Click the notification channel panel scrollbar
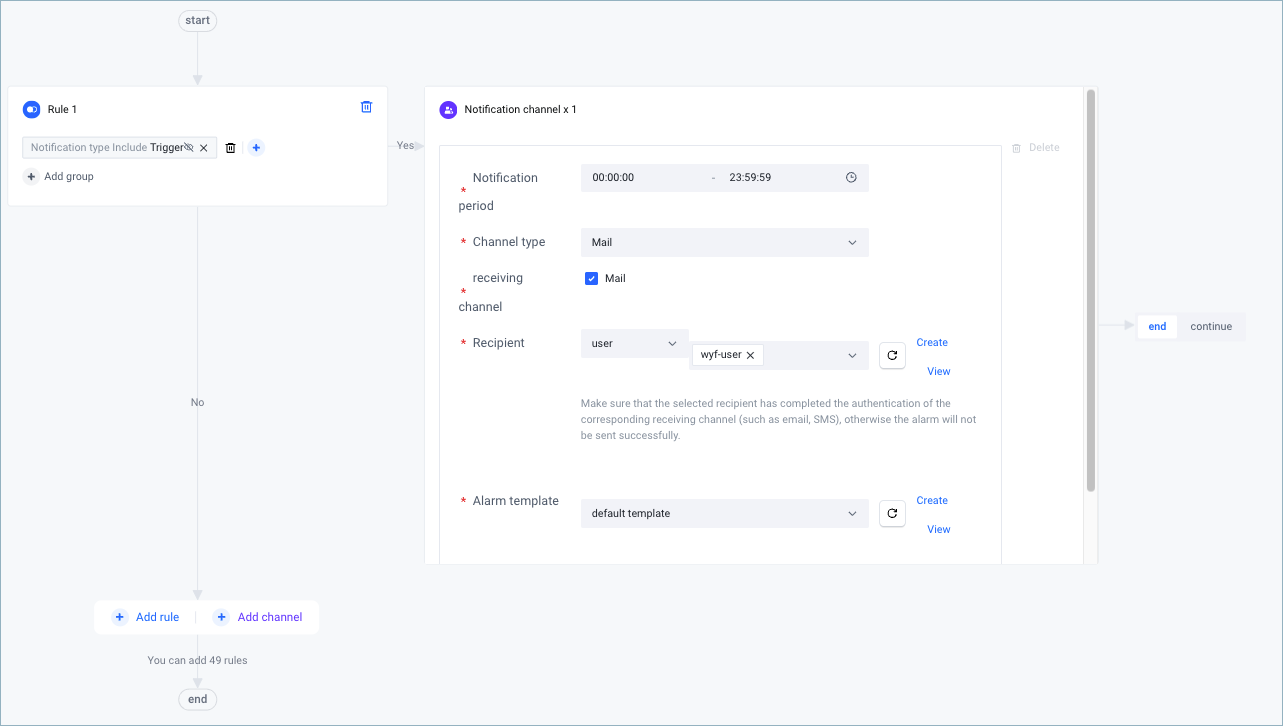This screenshot has width=1283, height=726. (x=1091, y=290)
